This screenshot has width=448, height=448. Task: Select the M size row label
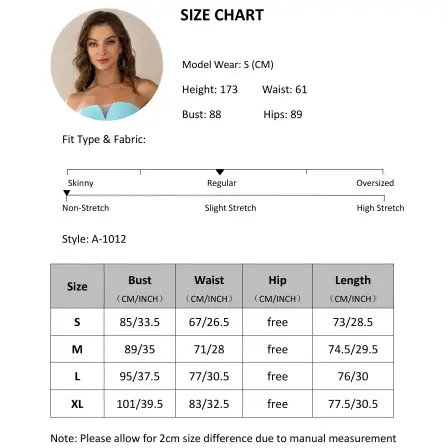pos(77,349)
